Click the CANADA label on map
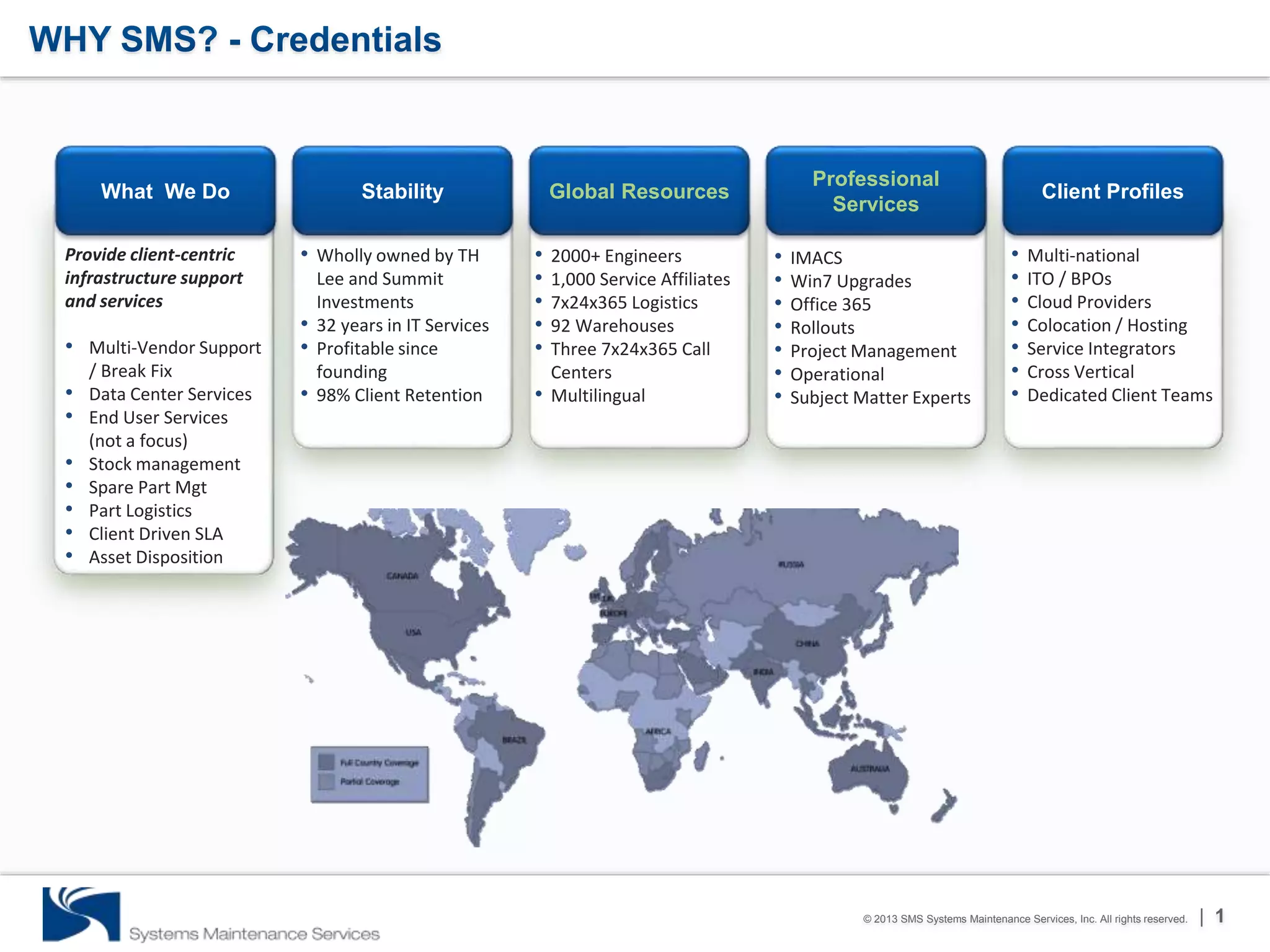The image size is (1270, 952). click(402, 576)
